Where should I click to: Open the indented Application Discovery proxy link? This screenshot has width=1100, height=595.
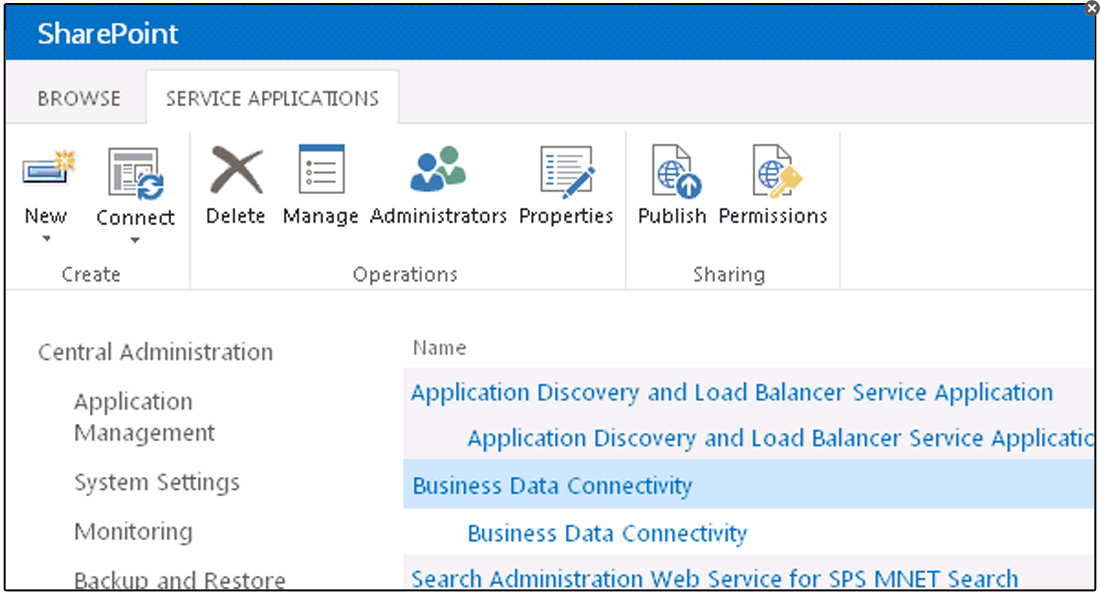click(780, 439)
